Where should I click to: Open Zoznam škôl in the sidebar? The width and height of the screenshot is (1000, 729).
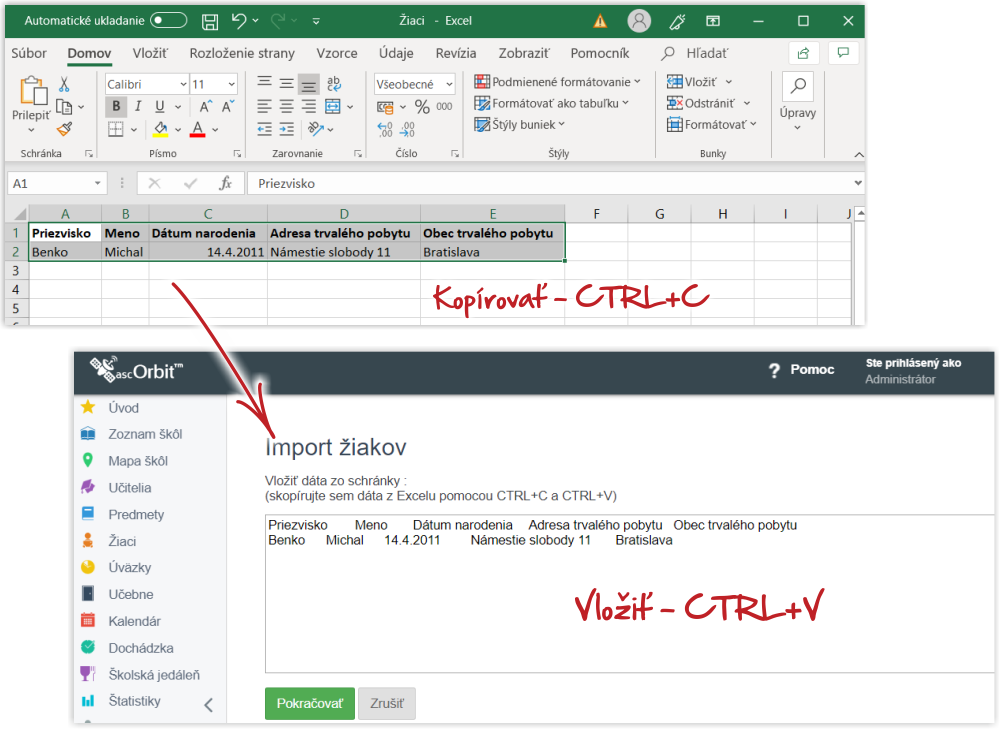tap(145, 434)
